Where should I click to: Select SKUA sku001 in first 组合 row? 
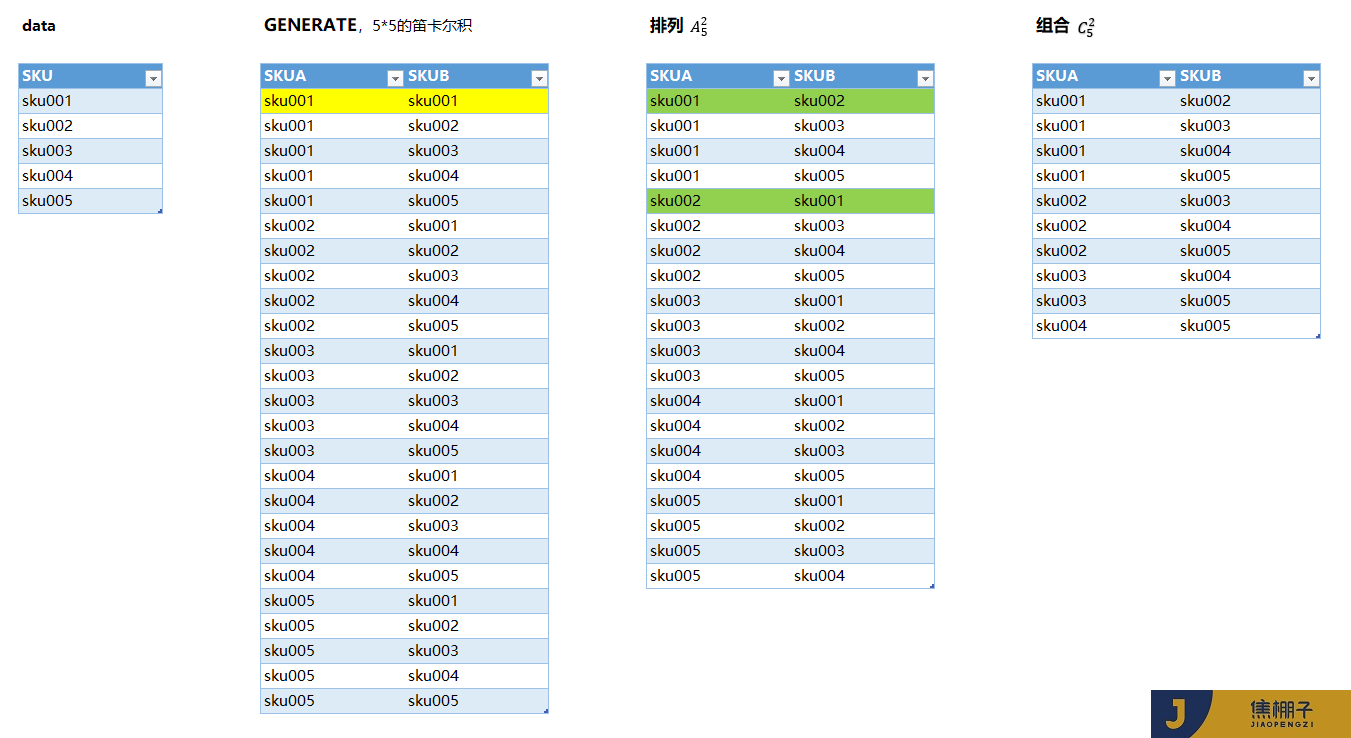click(x=1104, y=101)
